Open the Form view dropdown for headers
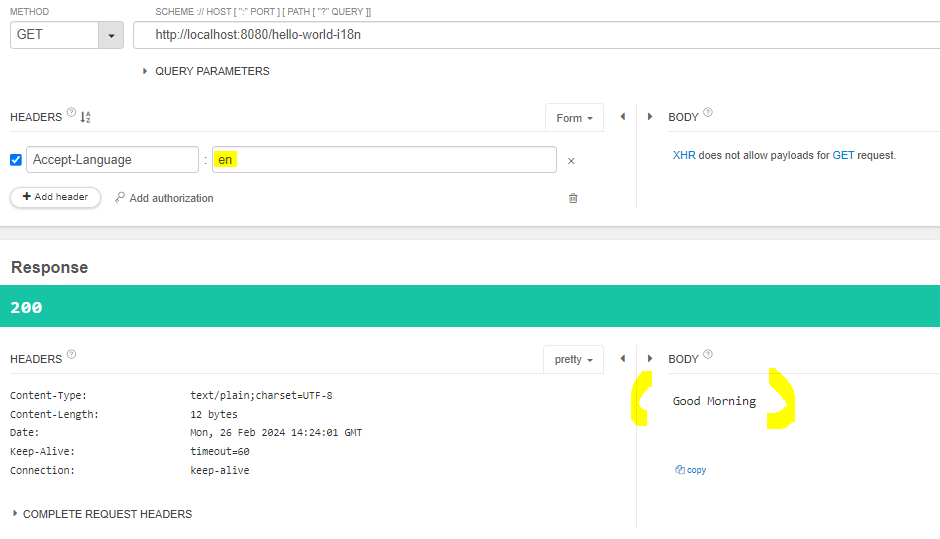Viewport: 940px width, 539px height. [x=574, y=118]
